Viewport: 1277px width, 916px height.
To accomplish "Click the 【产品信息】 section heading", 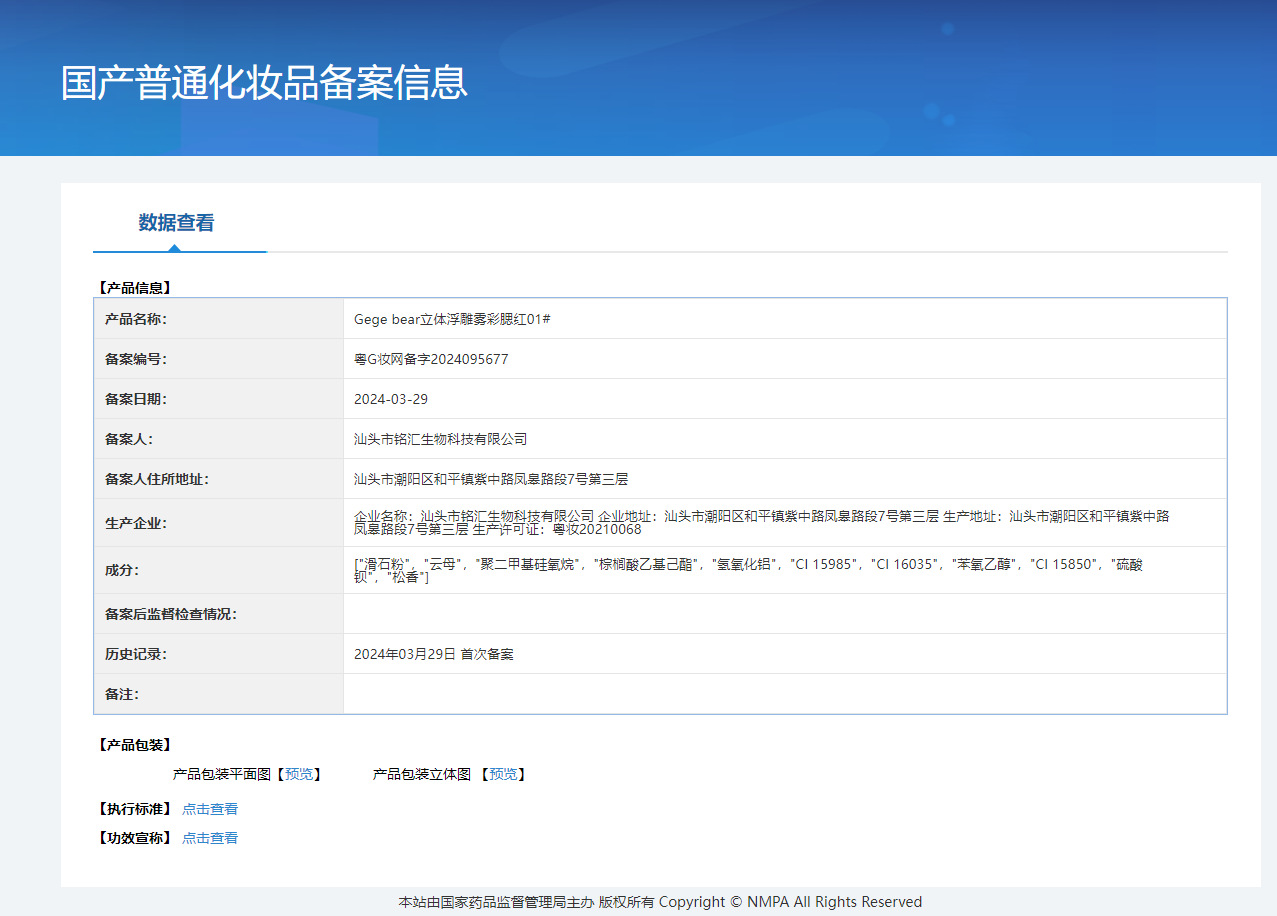I will 134,287.
